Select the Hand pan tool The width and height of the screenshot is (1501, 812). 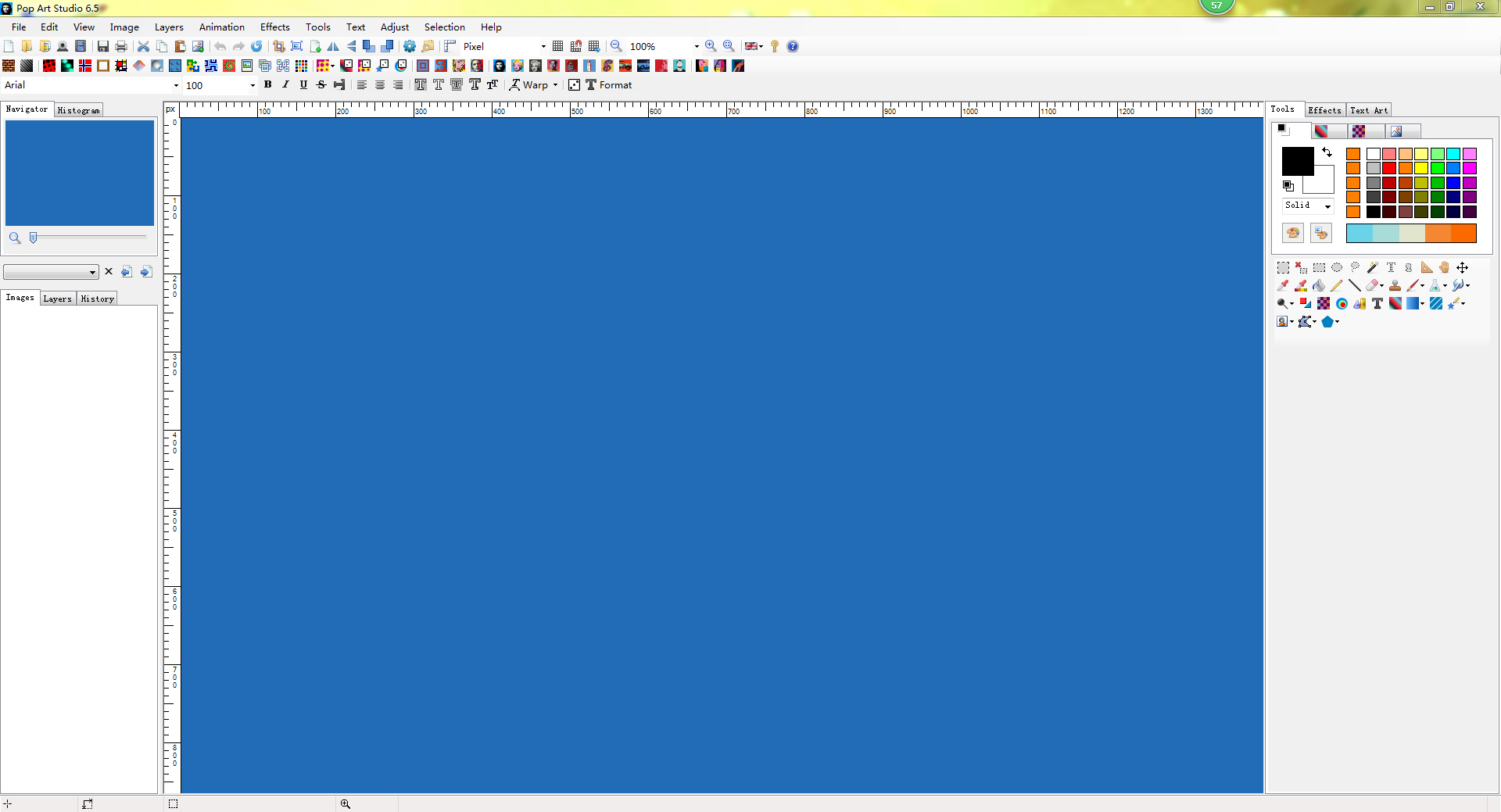[1445, 267]
